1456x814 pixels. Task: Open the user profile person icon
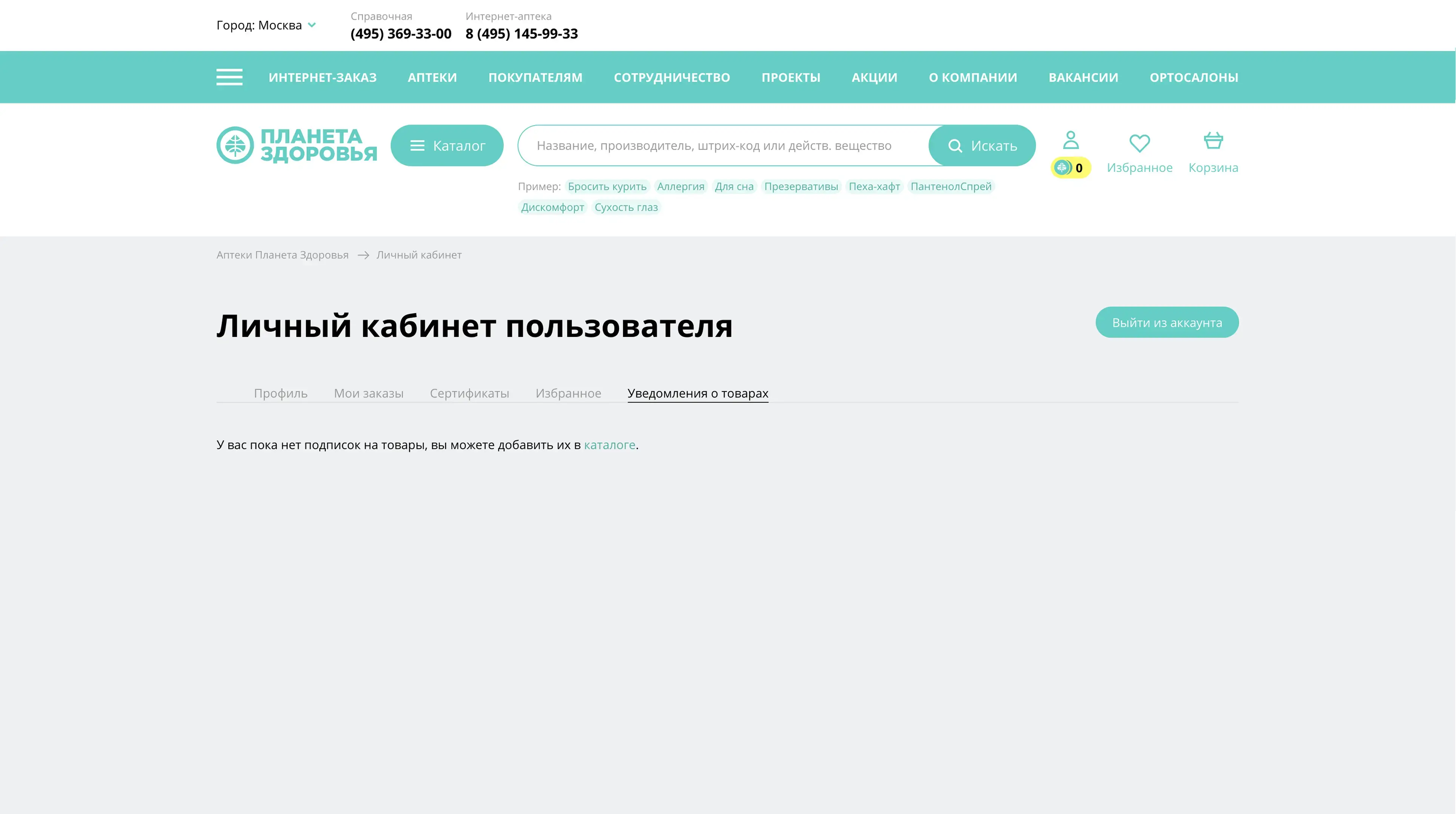1071,140
